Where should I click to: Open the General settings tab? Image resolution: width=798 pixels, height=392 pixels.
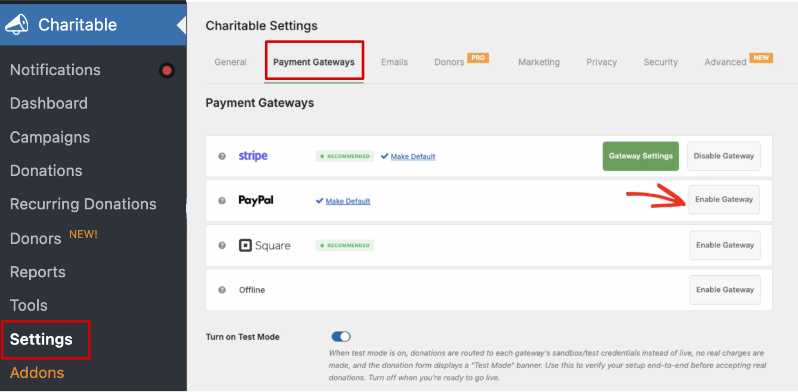[x=231, y=62]
